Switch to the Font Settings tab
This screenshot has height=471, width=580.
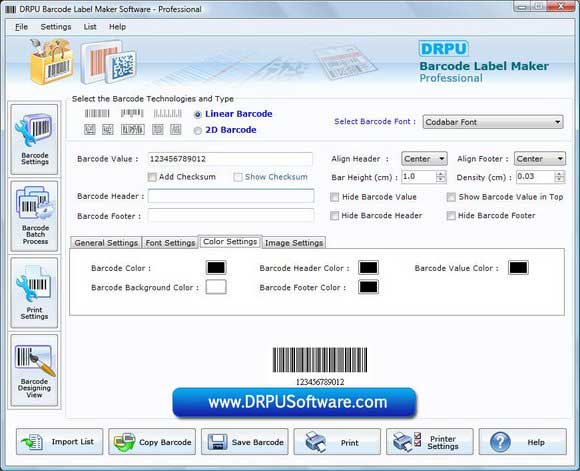170,243
